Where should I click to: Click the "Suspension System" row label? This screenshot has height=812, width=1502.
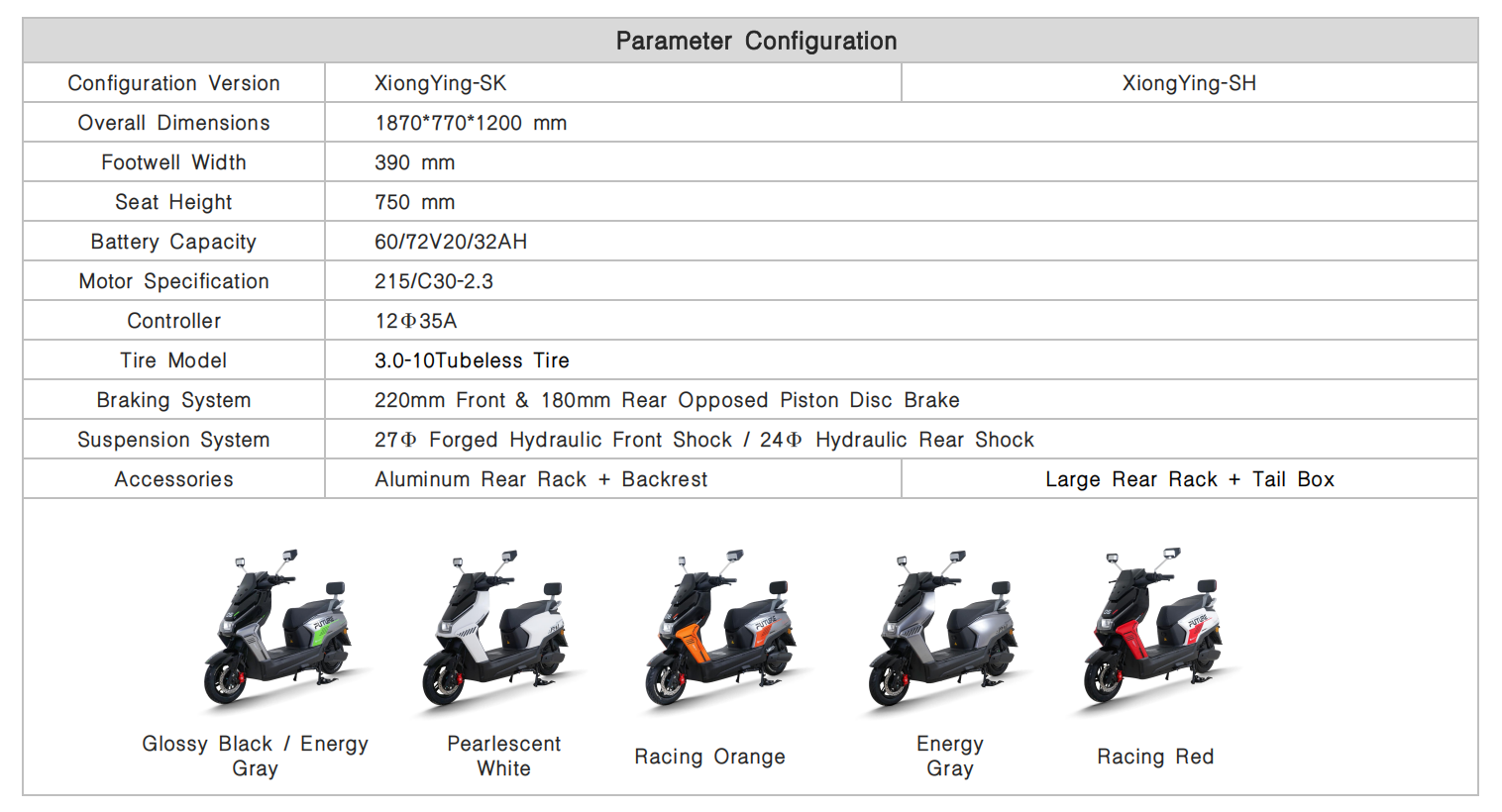pos(173,440)
